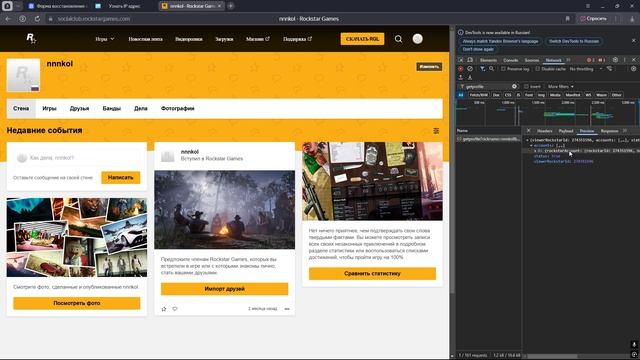Open DevTools main settings gear icon
640x360 pixels.
point(615,60)
